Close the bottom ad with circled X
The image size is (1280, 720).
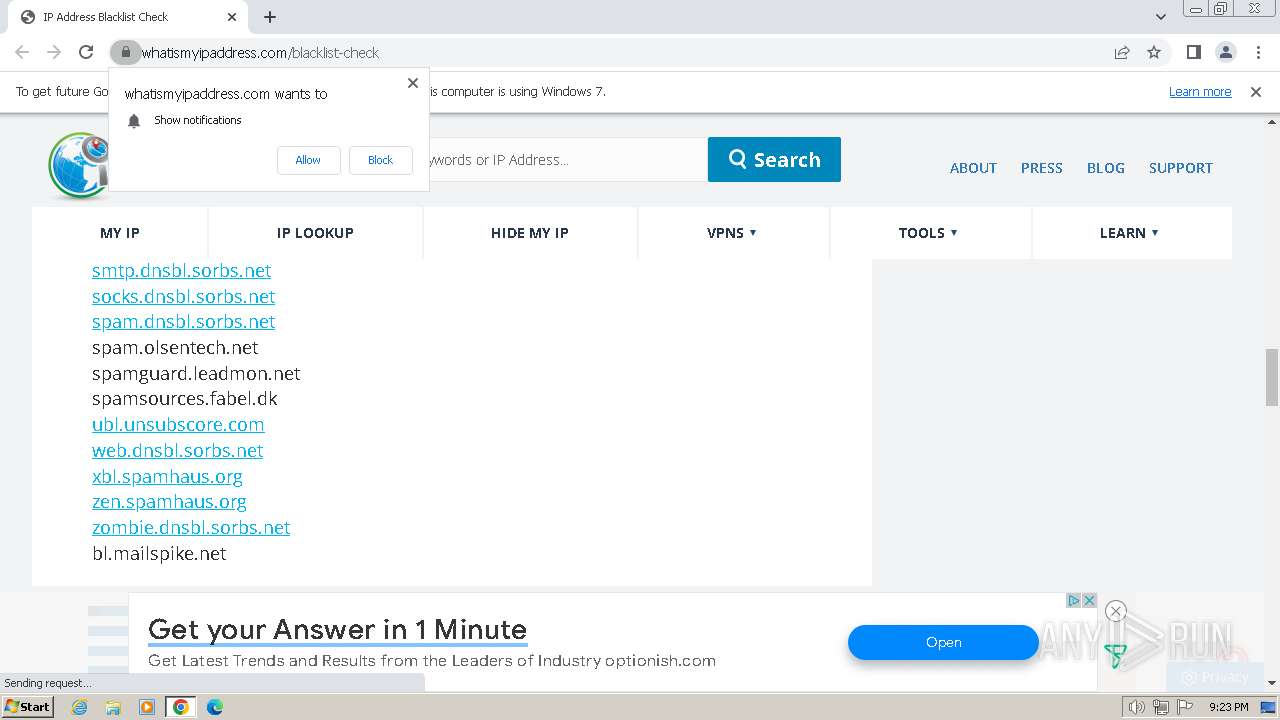coord(1116,611)
